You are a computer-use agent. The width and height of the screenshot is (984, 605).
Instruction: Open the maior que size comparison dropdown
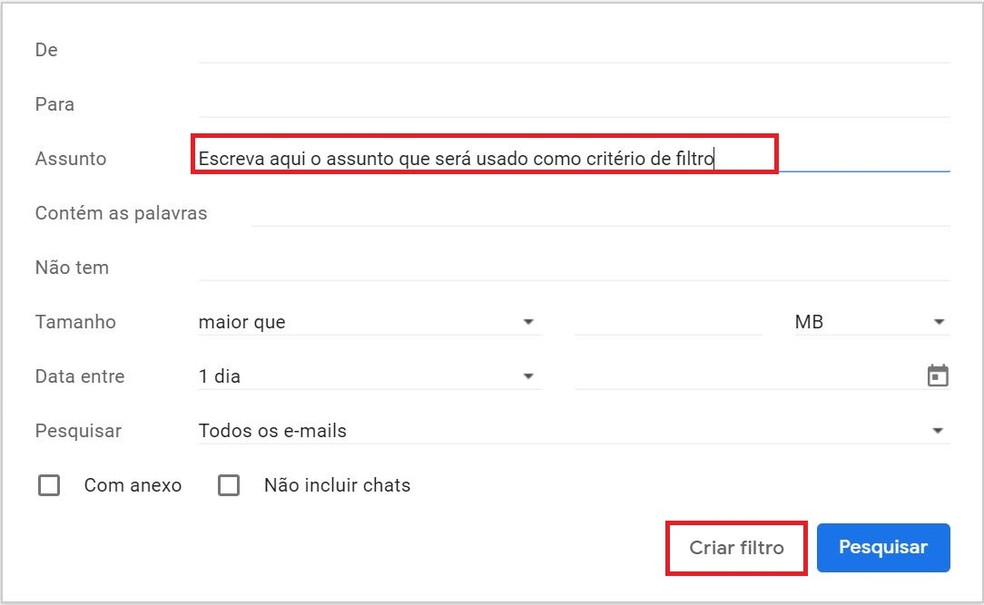tap(368, 322)
